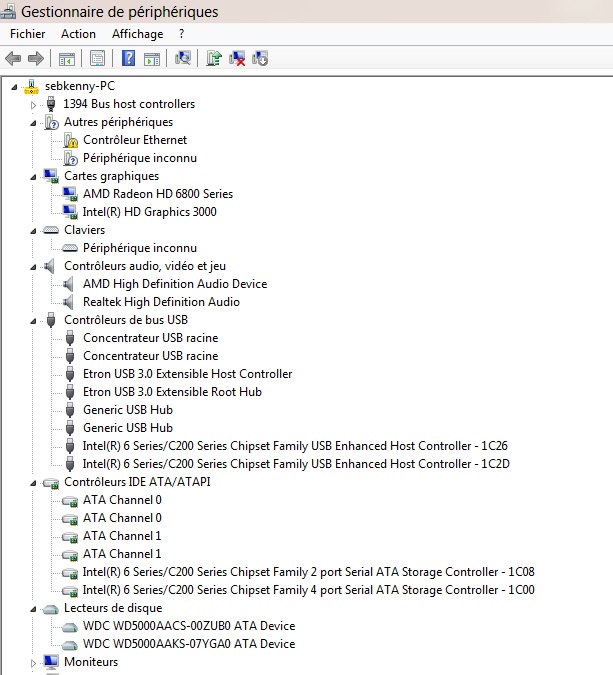Viewport: 613px width, 675px height.
Task: Open the Action menu
Action: pos(78,34)
